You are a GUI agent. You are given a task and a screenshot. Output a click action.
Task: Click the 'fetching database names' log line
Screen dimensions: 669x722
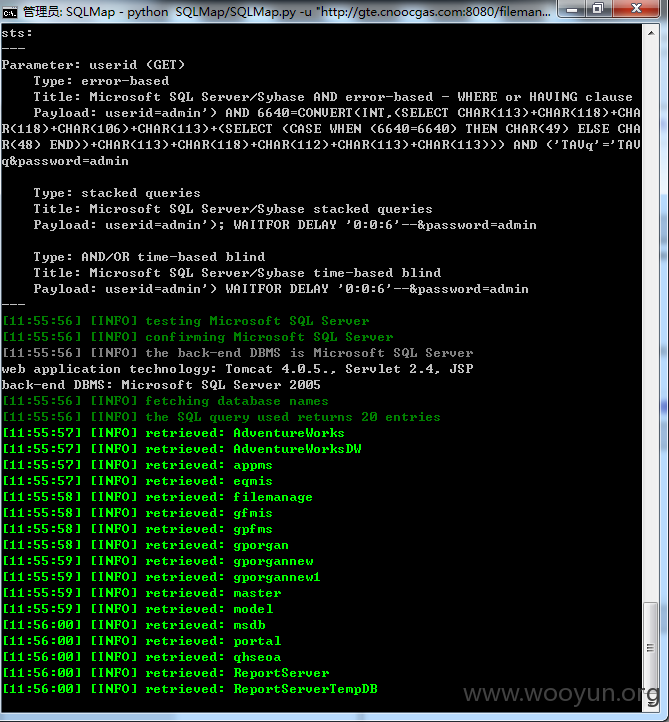pyautogui.click(x=165, y=401)
